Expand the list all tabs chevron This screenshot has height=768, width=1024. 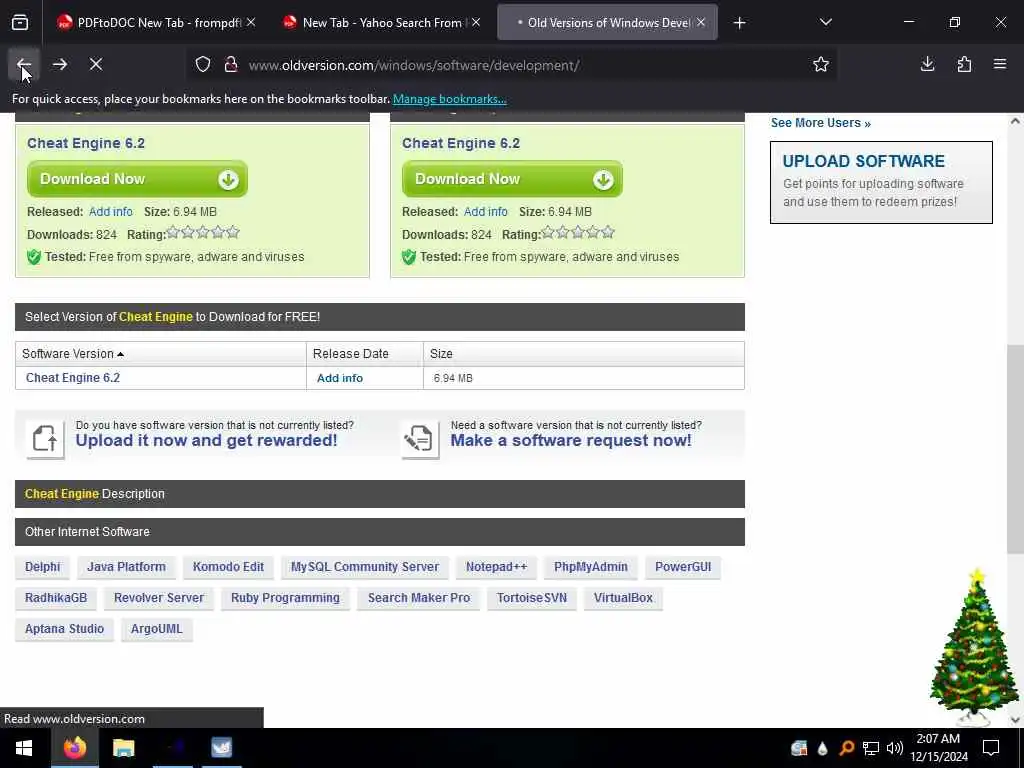tap(825, 22)
